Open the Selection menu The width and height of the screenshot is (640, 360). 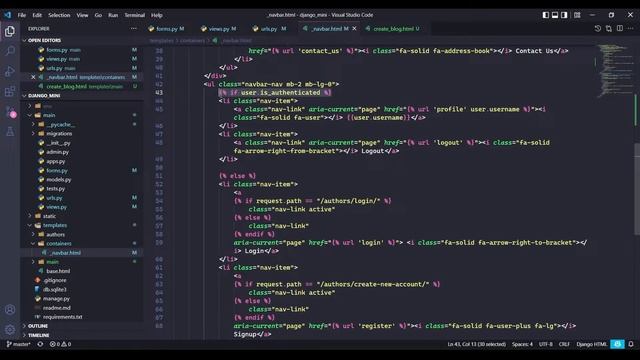59,15
